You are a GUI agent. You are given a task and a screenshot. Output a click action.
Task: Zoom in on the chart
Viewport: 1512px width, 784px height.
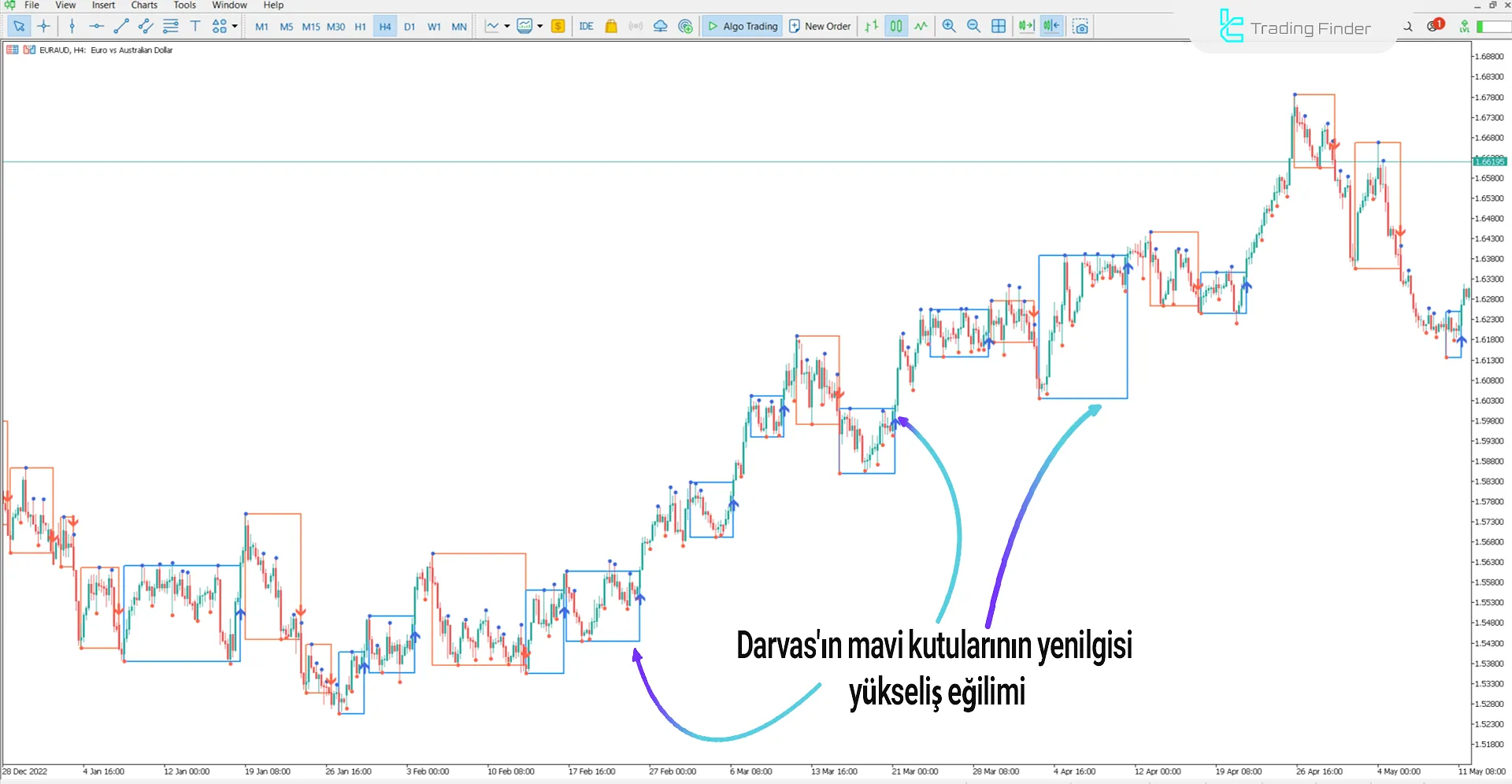click(x=948, y=26)
